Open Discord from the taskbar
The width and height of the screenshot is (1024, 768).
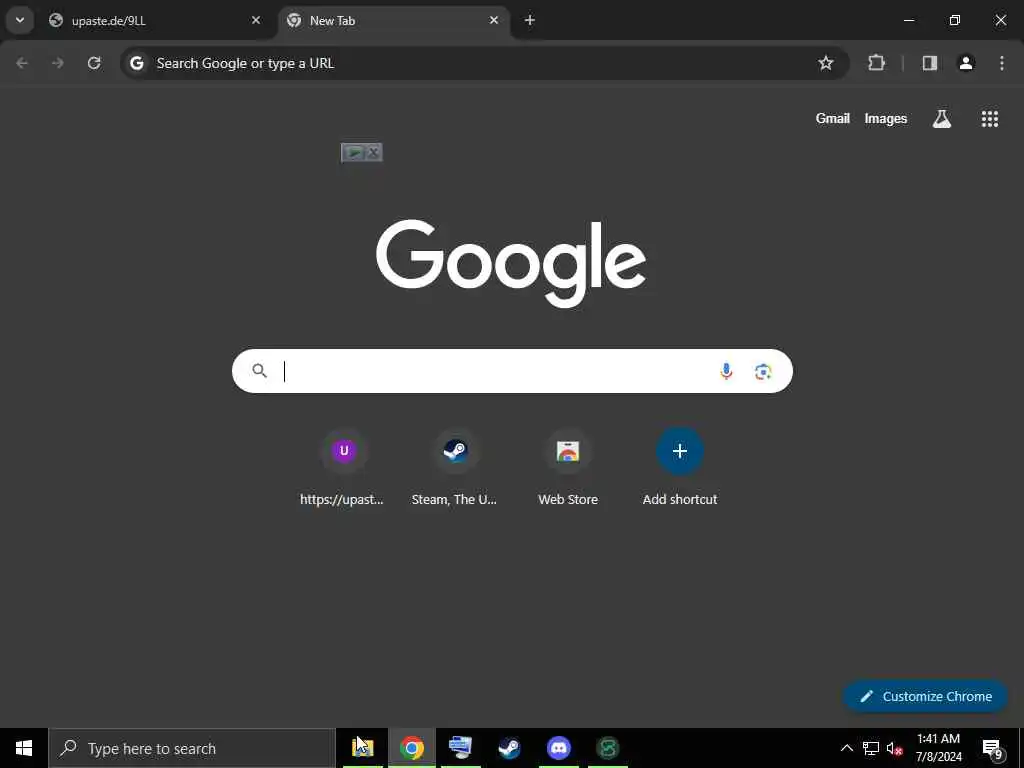point(558,748)
